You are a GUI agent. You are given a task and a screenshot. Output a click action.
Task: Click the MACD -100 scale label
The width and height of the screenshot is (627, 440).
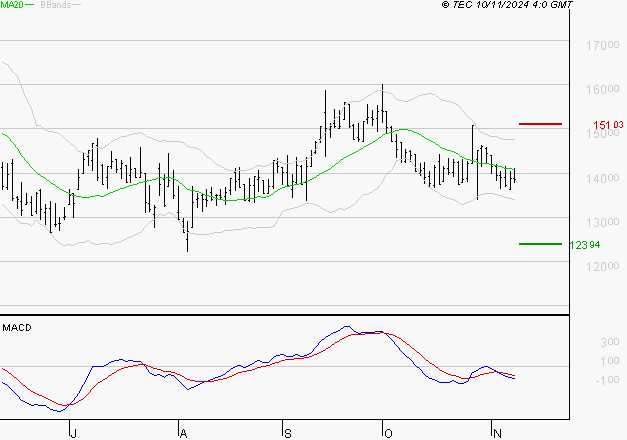pyautogui.click(x=607, y=380)
